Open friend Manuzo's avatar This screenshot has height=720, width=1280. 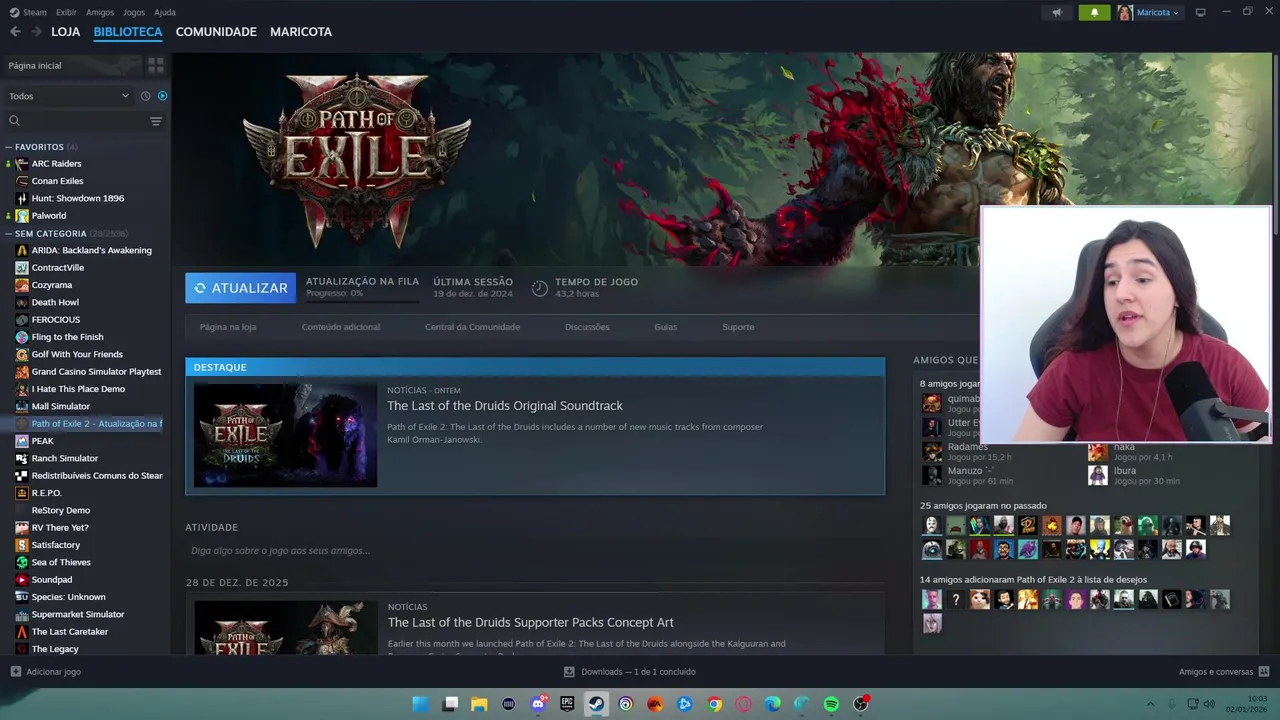932,475
